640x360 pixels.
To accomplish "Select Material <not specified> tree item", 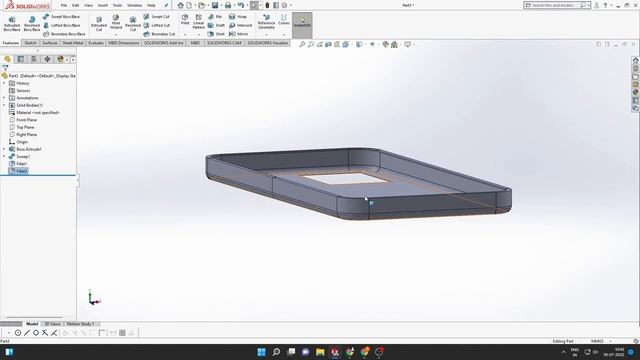I will [38, 113].
